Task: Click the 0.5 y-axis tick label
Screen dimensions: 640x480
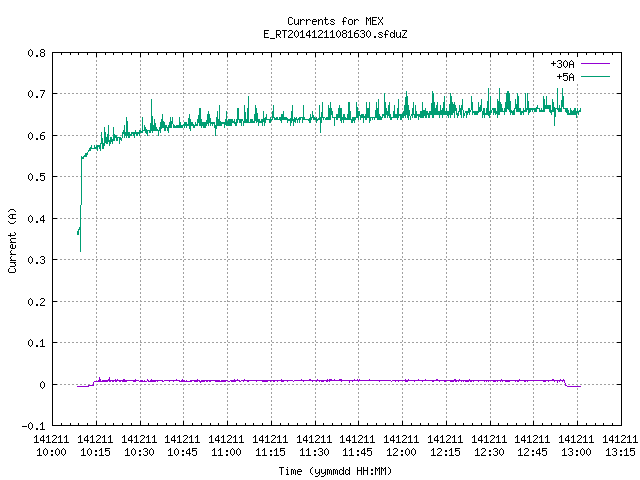Action: coord(36,177)
